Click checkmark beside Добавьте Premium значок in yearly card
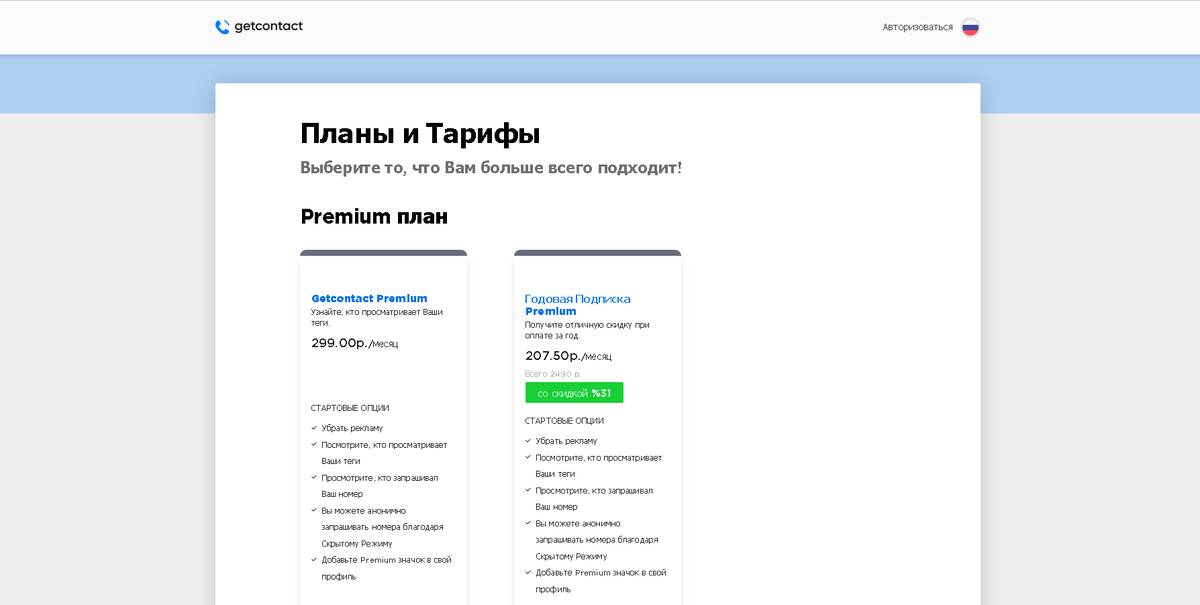 528,573
